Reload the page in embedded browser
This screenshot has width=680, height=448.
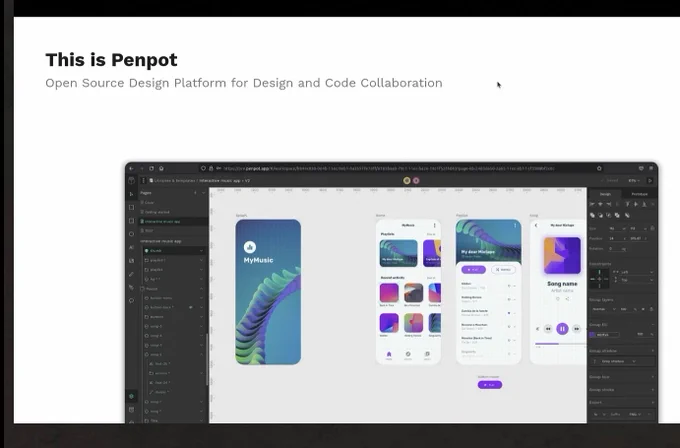[151, 168]
